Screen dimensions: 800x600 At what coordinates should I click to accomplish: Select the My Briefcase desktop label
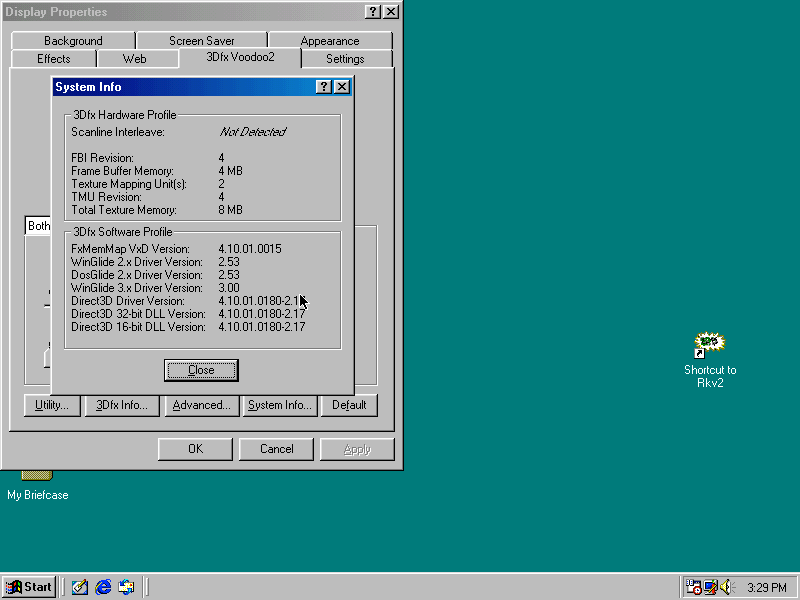click(38, 495)
